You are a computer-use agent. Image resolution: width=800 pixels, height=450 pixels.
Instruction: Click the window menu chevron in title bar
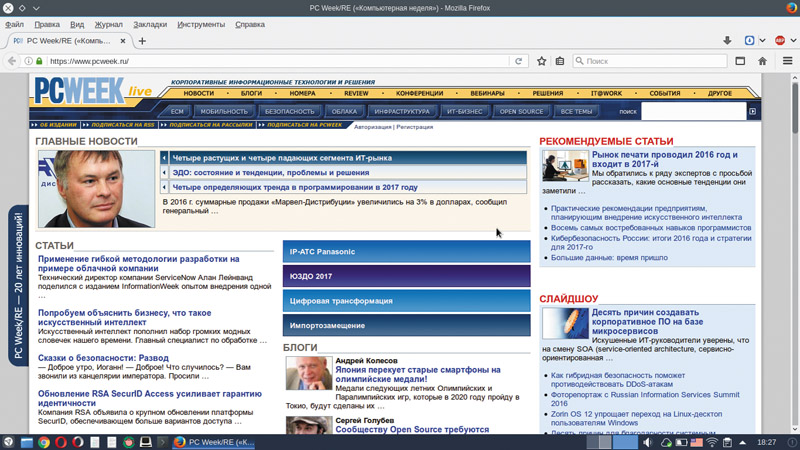[36, 8]
